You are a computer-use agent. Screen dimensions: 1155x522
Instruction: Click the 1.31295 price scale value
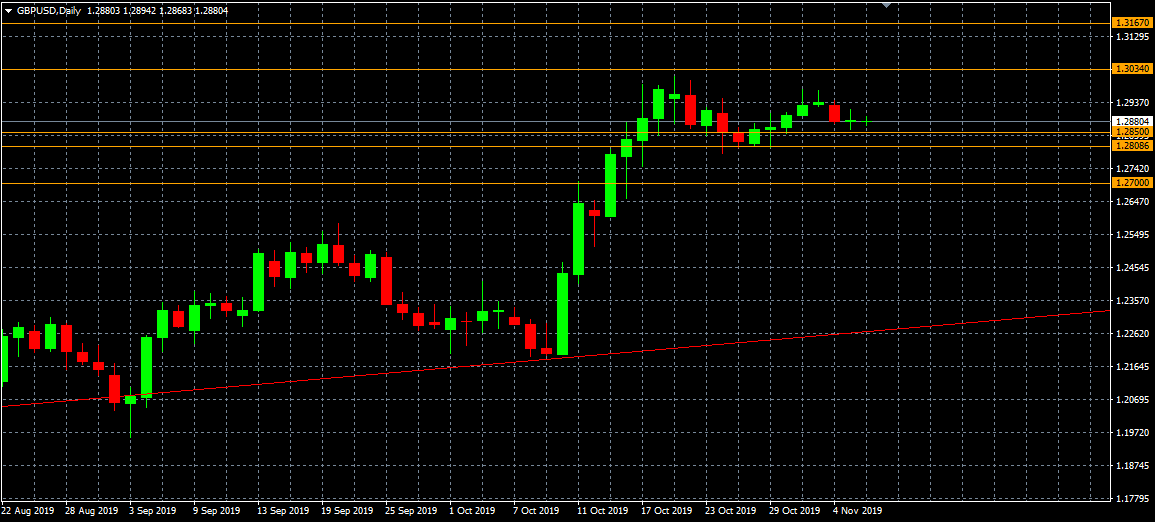(x=1133, y=37)
